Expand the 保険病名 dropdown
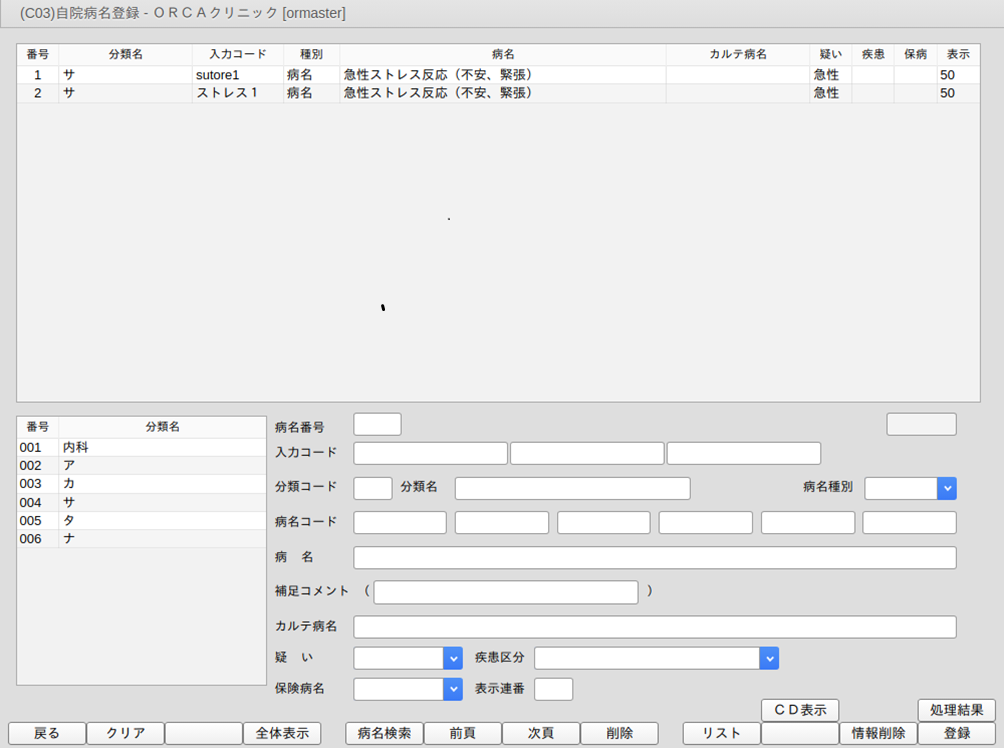Image resolution: width=1004 pixels, height=748 pixels. [x=452, y=689]
